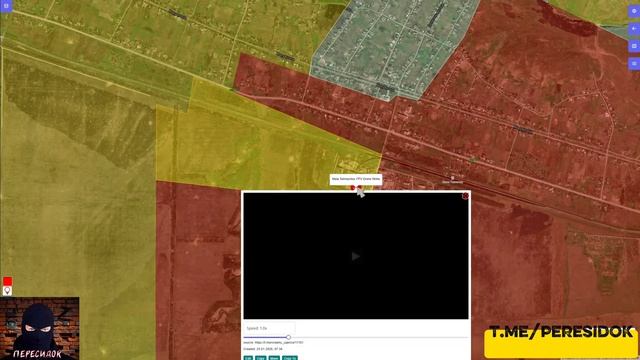Click the map pin icon below red swatch
The image size is (640, 360).
tap(7, 291)
